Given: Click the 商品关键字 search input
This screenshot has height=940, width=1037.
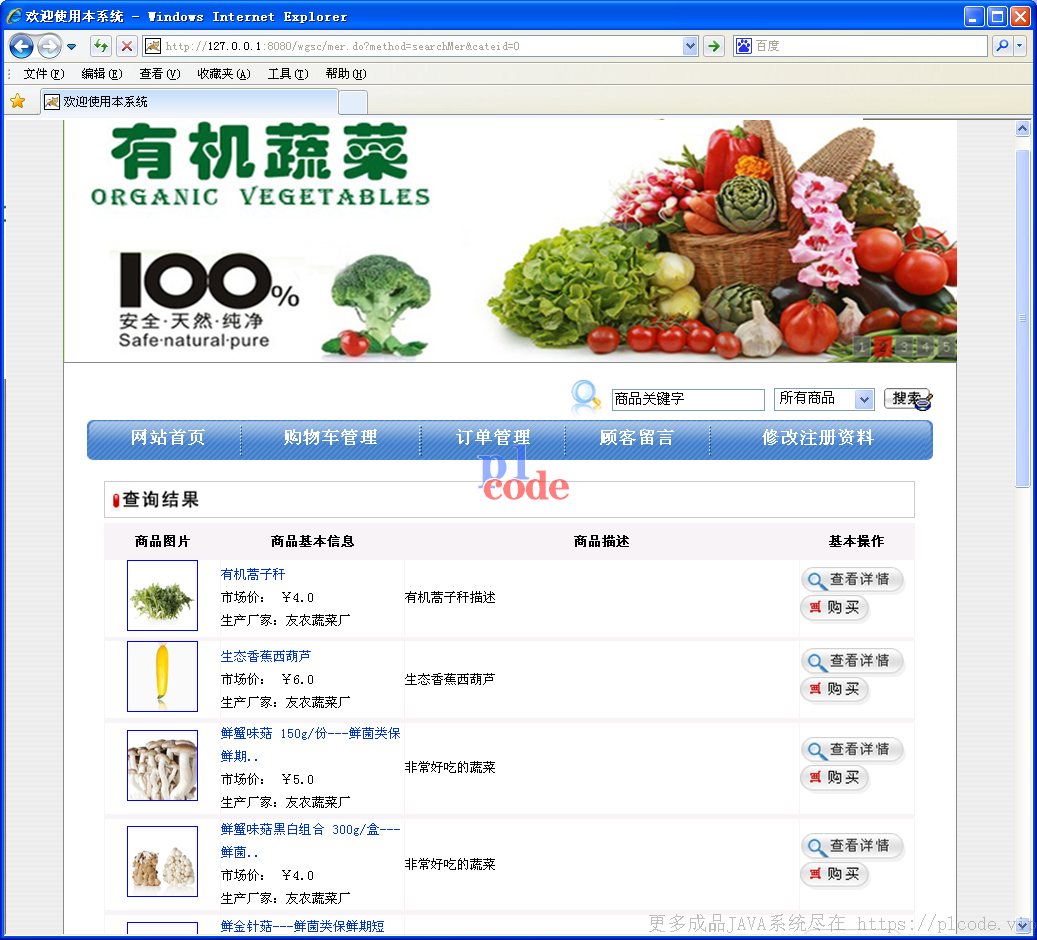Looking at the screenshot, I should 688,399.
